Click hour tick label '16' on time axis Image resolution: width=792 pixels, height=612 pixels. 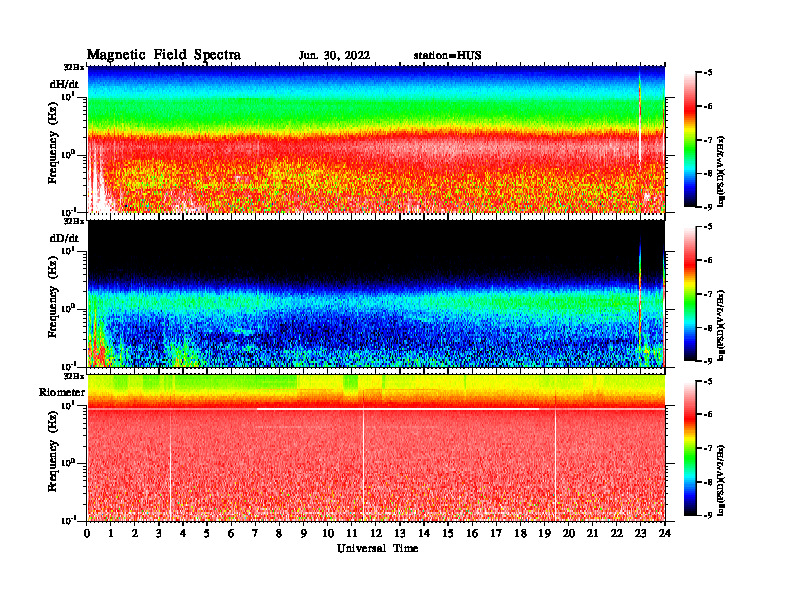coord(472,533)
